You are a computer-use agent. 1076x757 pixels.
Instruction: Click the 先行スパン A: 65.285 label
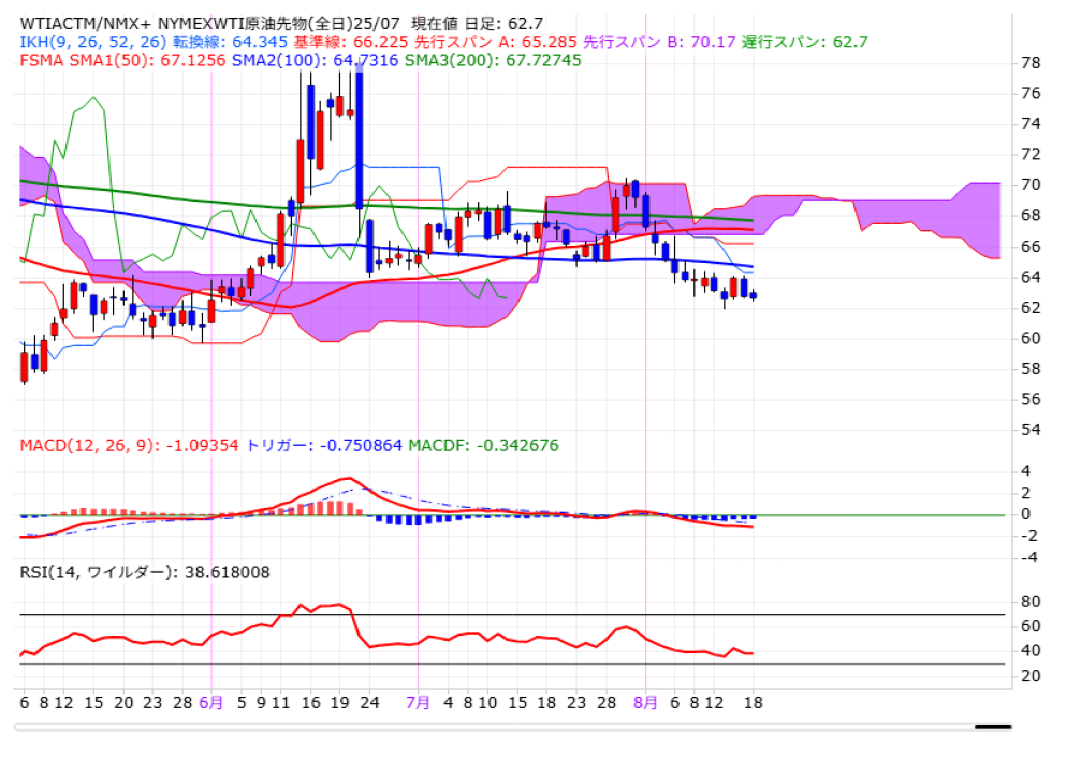(495, 42)
